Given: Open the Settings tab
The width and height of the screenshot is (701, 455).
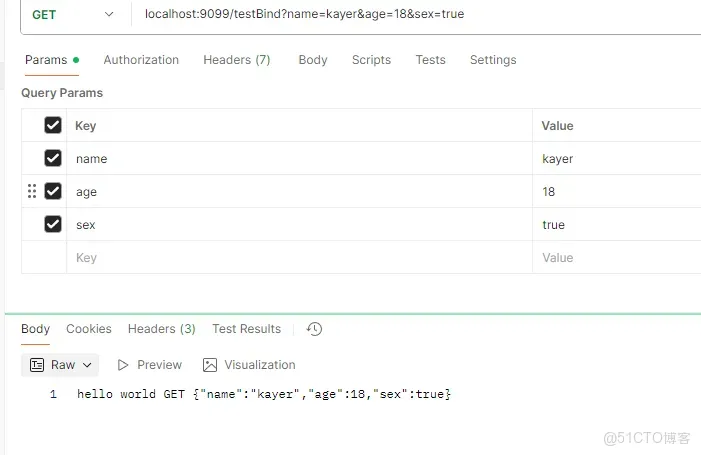Looking at the screenshot, I should [492, 60].
